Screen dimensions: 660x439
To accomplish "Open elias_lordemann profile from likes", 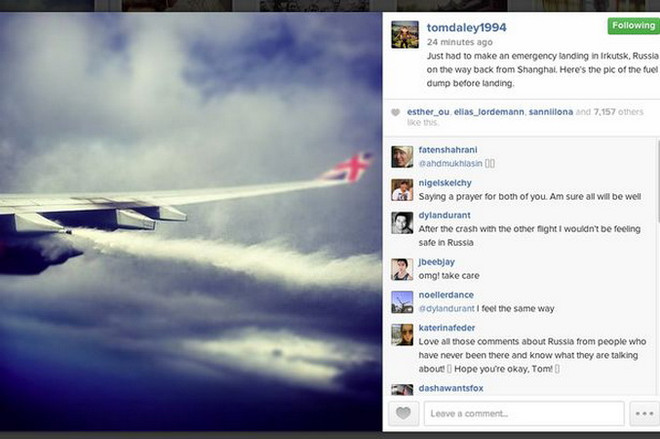I will coord(489,112).
